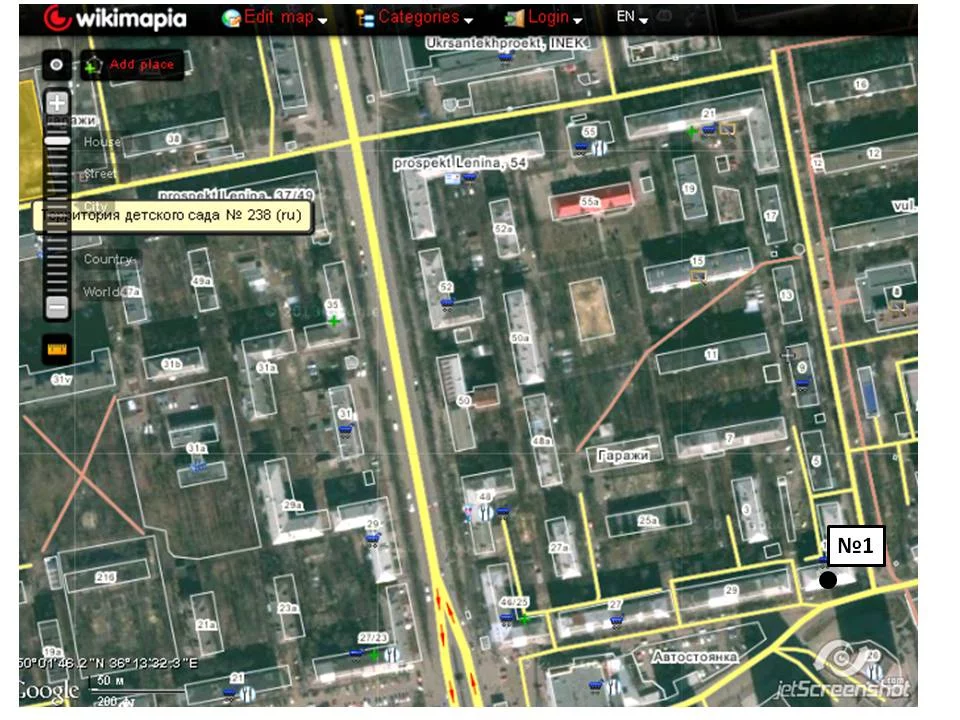Select Street zoom level label
The image size is (960, 720).
99,174
